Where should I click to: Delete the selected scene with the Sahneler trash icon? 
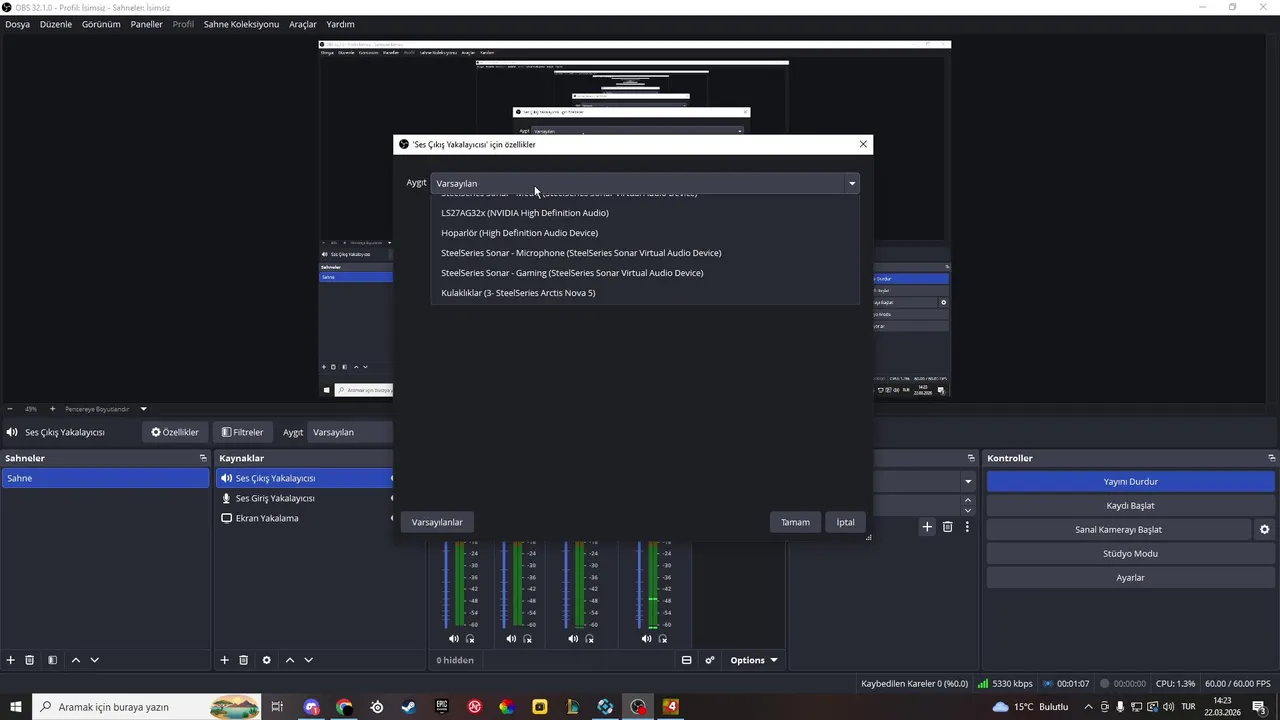point(30,660)
